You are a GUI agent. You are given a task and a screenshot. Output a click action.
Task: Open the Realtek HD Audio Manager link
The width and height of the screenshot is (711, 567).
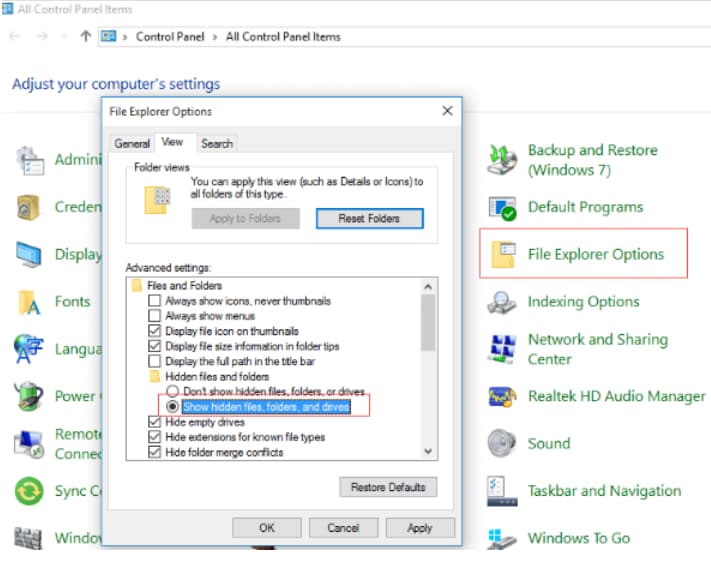click(617, 396)
